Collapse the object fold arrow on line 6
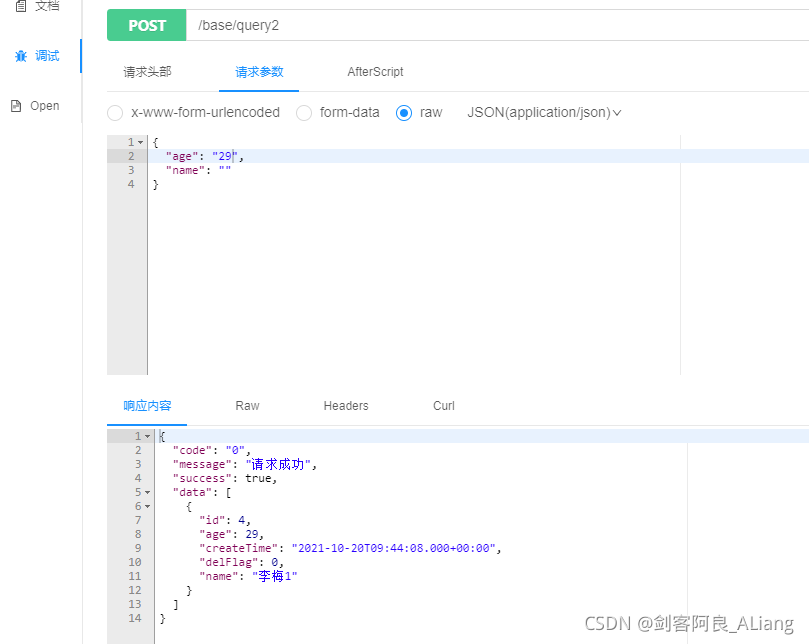The width and height of the screenshot is (809, 644). click(148, 507)
